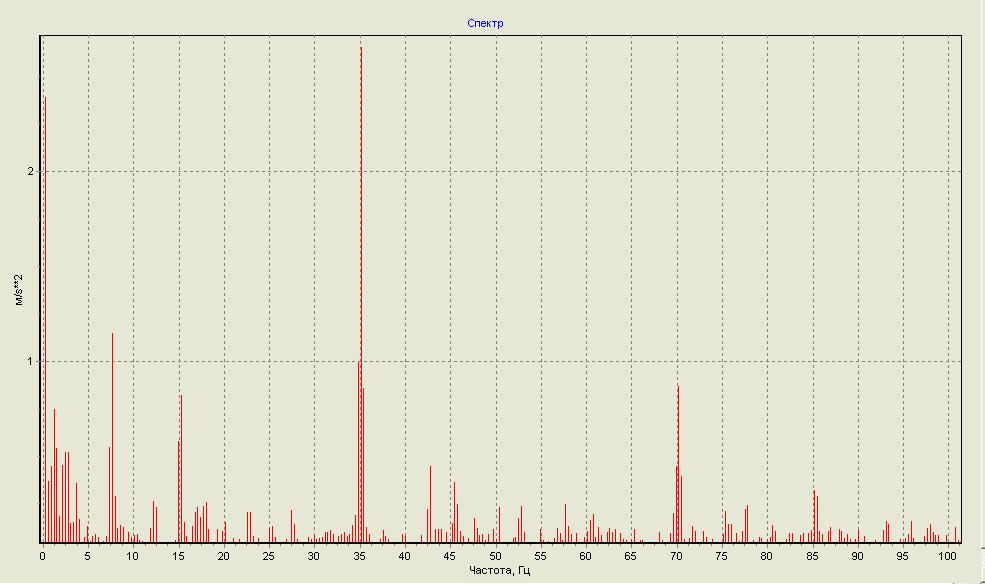Click the chart title "Спектр"
Image resolution: width=985 pixels, height=584 pixels.
click(485, 23)
